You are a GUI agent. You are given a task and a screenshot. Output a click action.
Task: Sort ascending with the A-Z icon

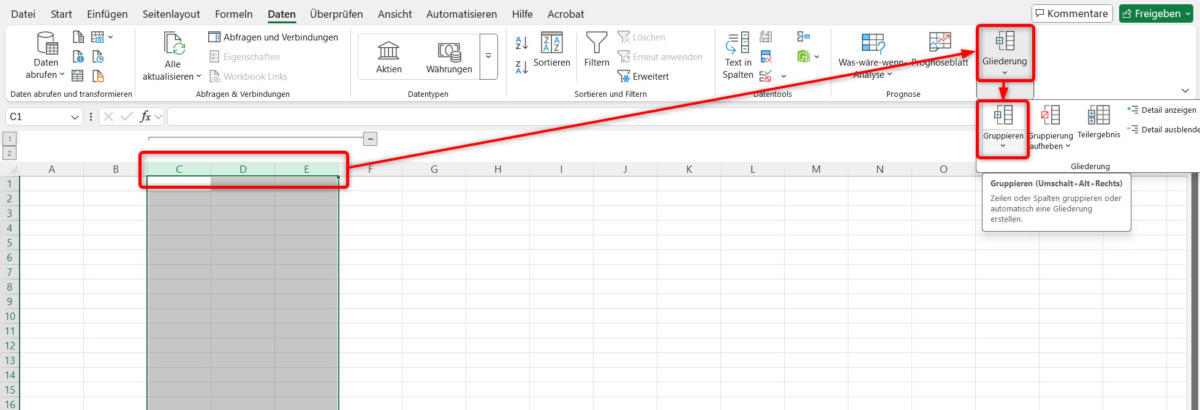(521, 43)
